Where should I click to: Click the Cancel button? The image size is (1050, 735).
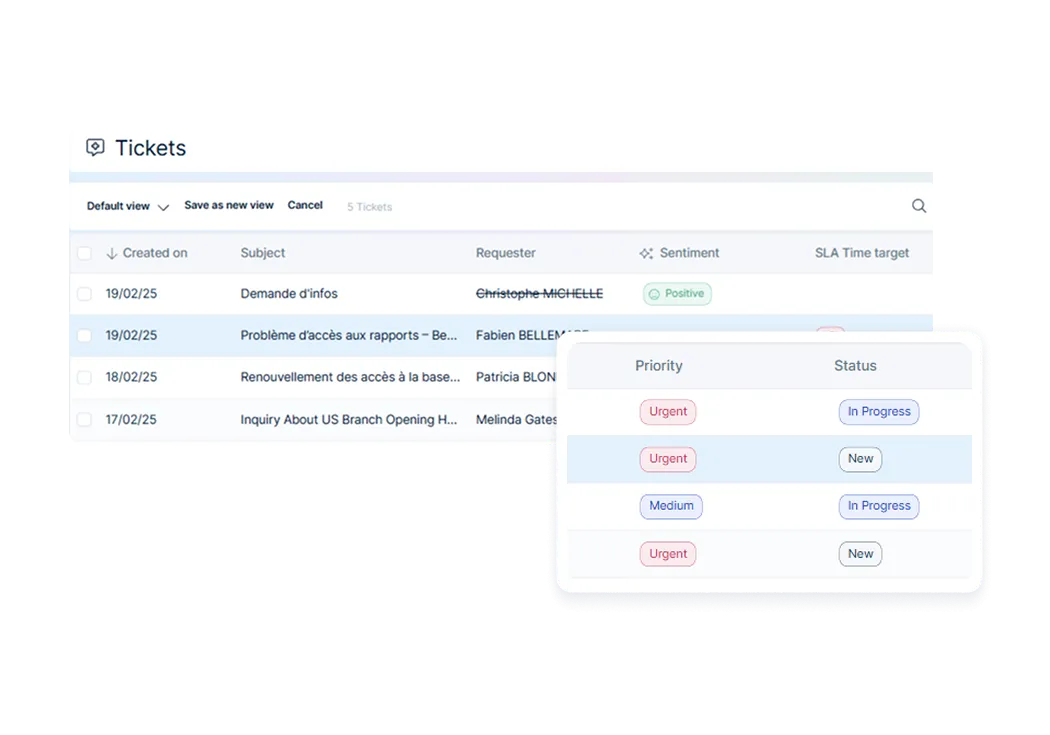tap(305, 206)
